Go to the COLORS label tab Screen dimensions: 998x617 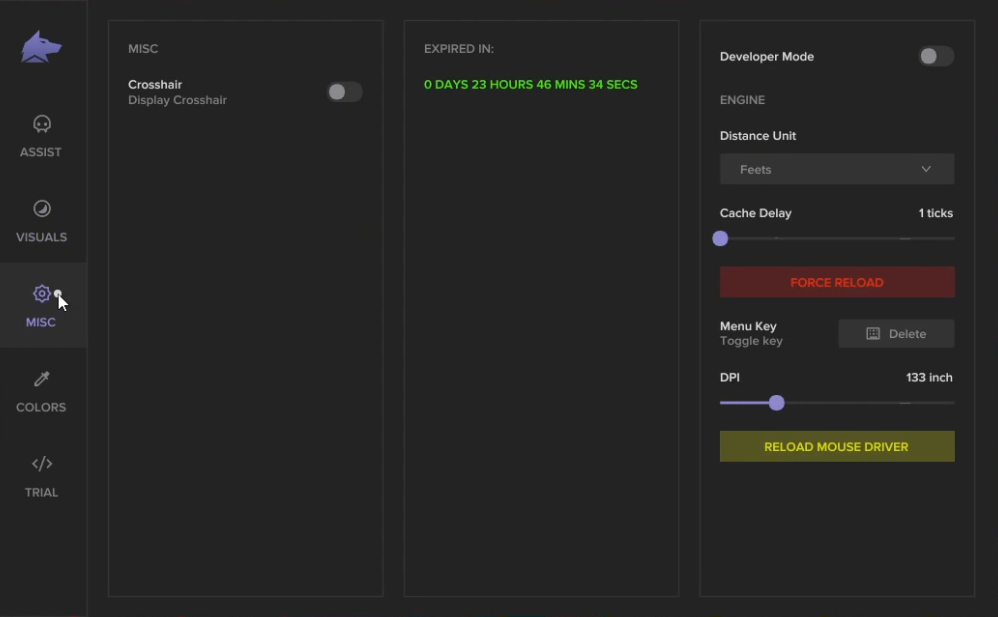[41, 408]
